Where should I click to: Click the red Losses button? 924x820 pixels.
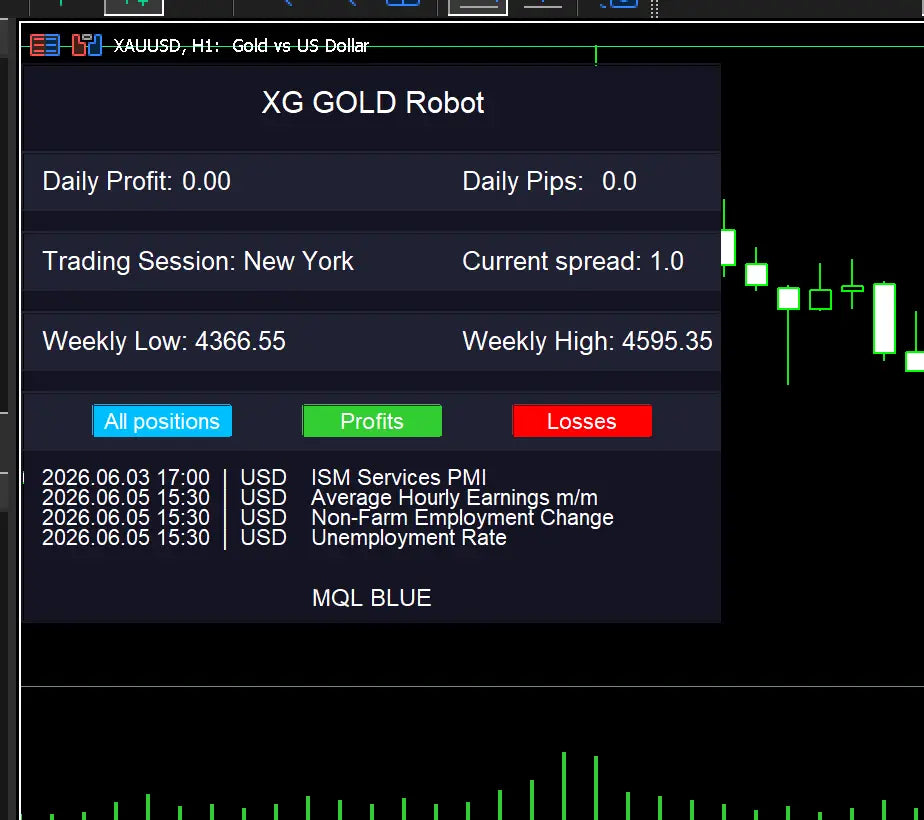click(582, 421)
